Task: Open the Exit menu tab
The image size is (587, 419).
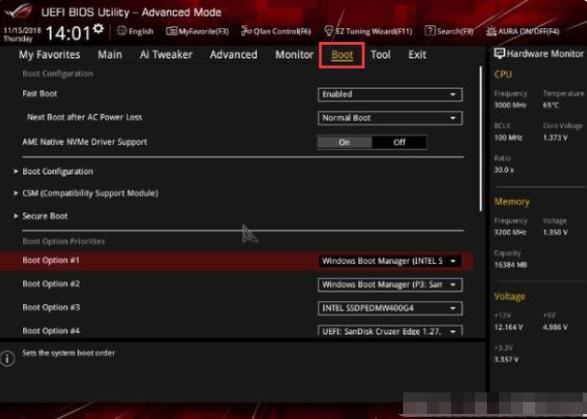Action: pyautogui.click(x=417, y=55)
